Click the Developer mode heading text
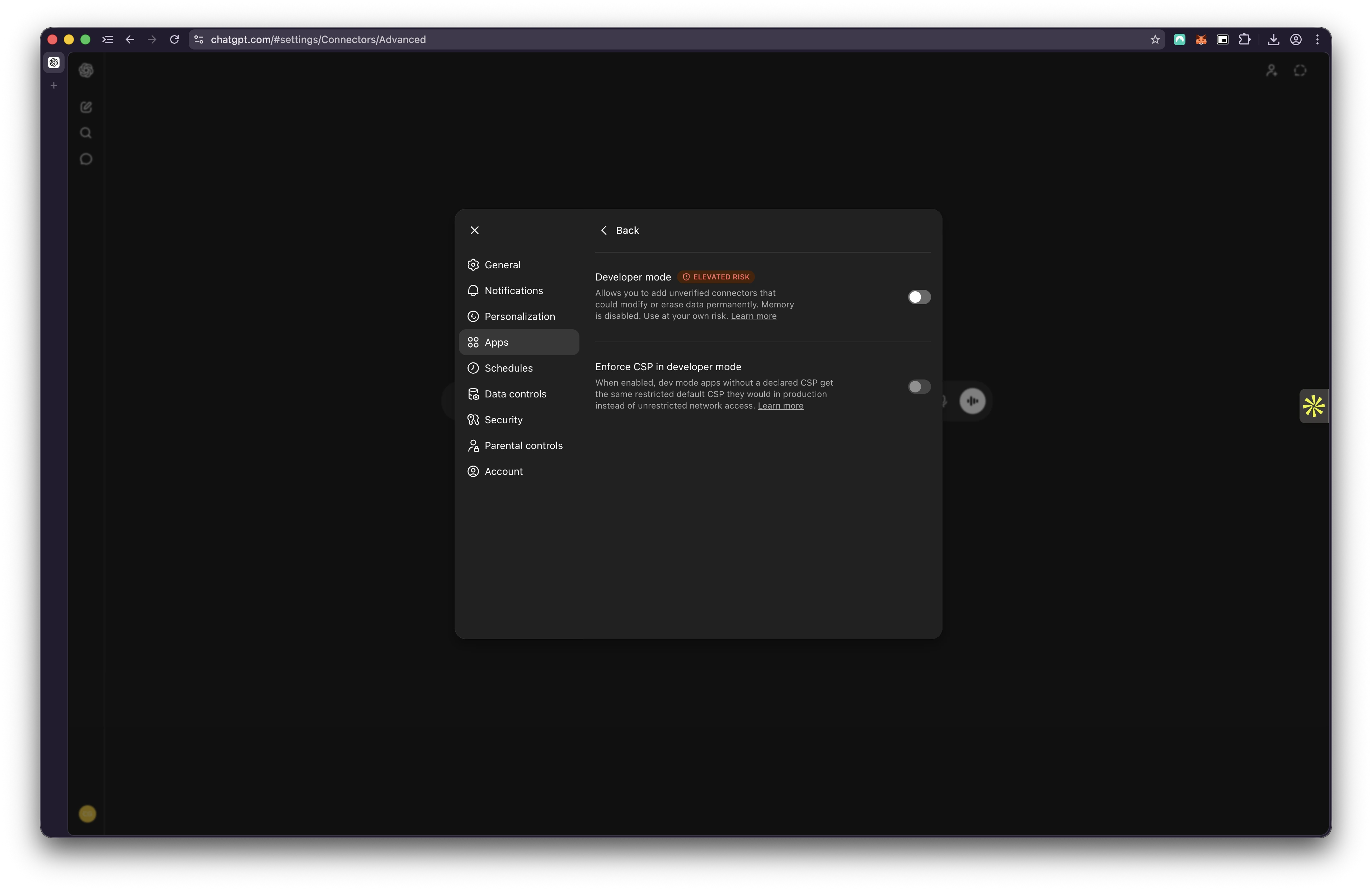Screen dimensions: 1372x891 (633, 277)
